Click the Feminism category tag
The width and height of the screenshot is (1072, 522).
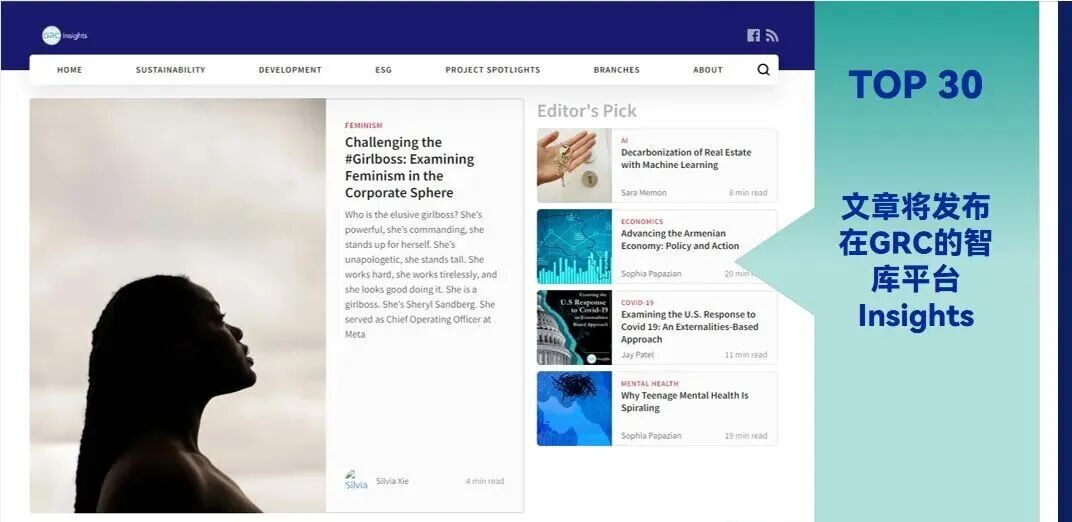click(363, 126)
